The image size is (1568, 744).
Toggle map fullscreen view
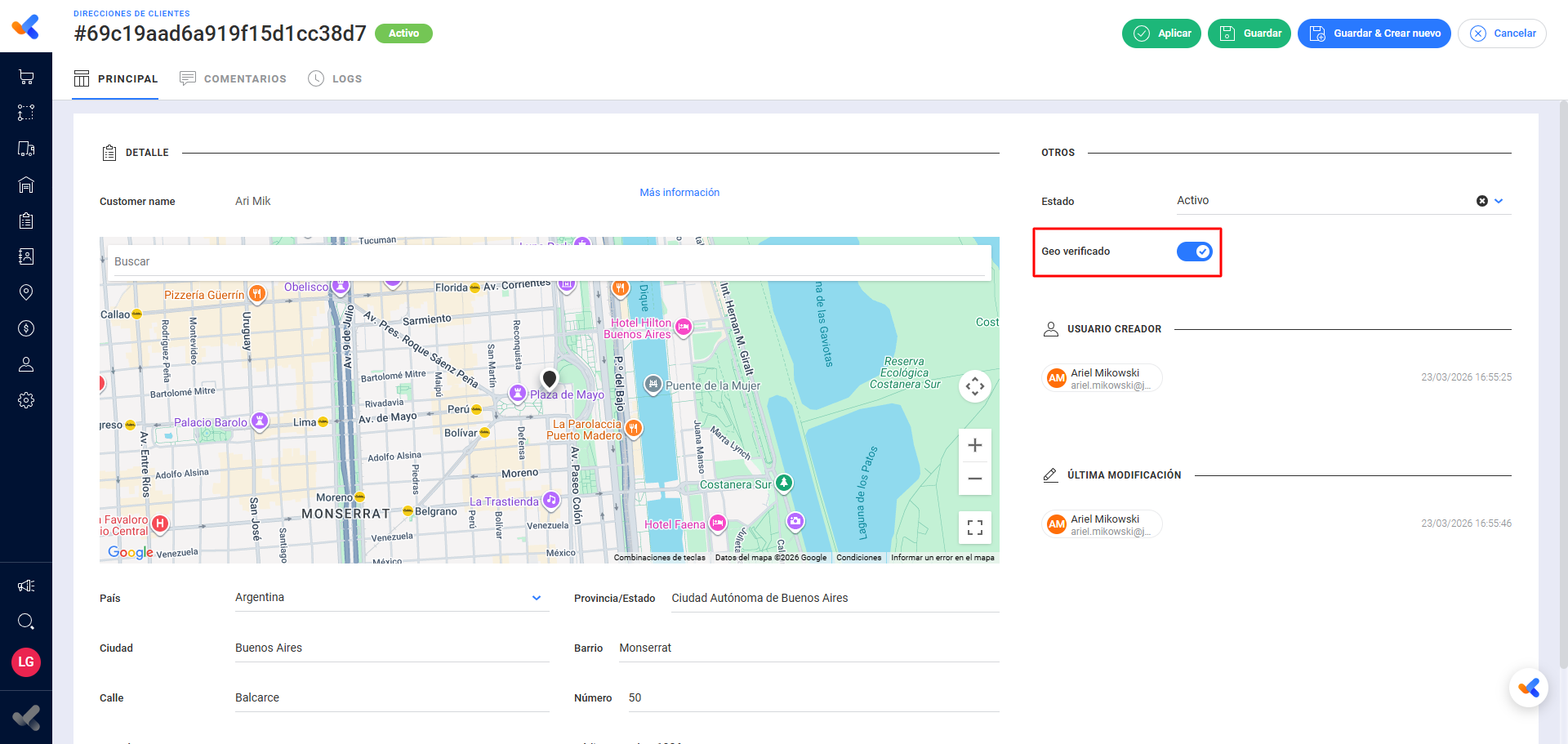974,528
